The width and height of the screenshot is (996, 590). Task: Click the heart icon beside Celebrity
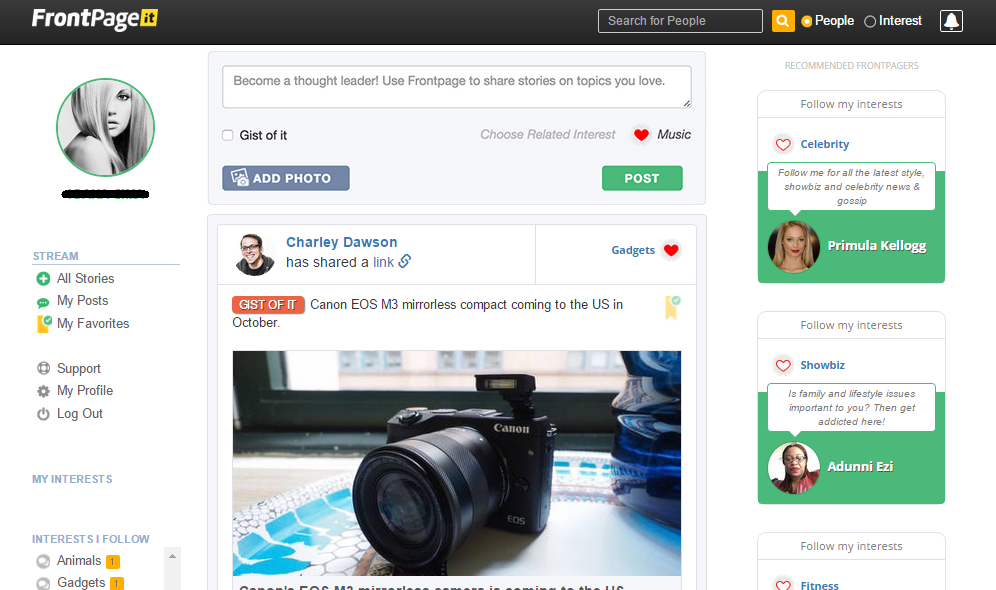point(783,144)
